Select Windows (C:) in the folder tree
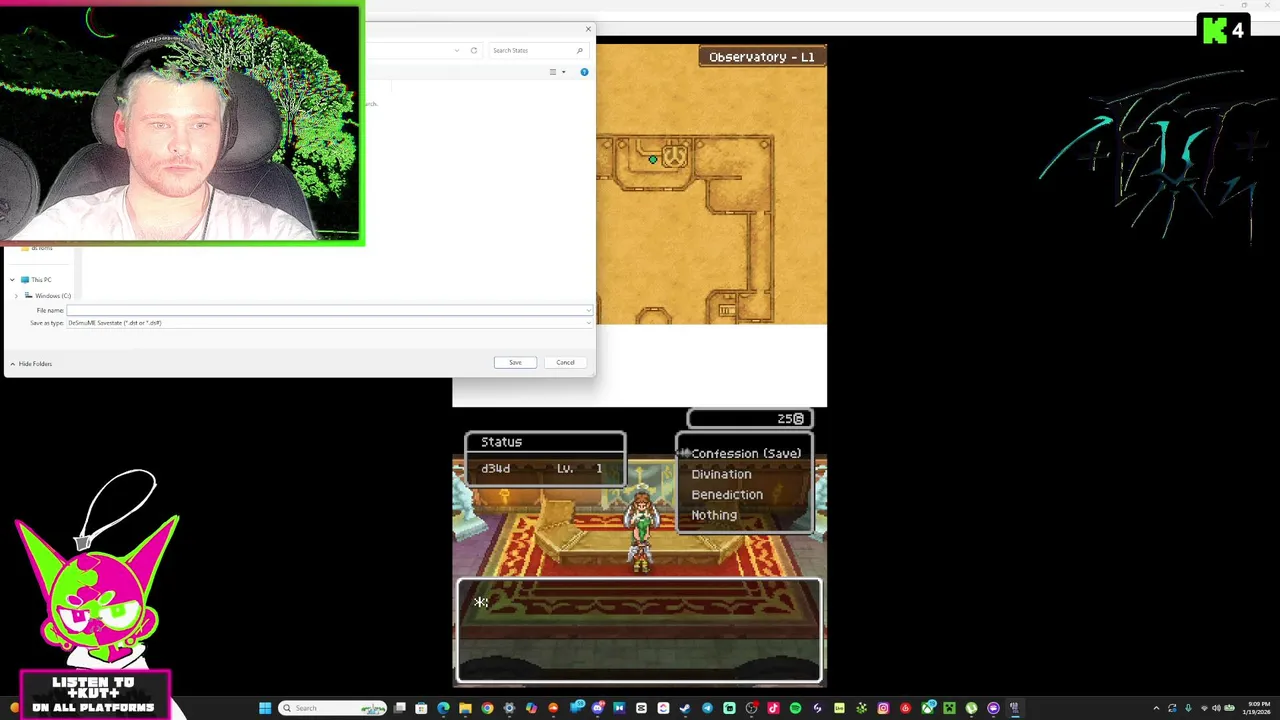The height and width of the screenshot is (720, 1280). [48, 296]
